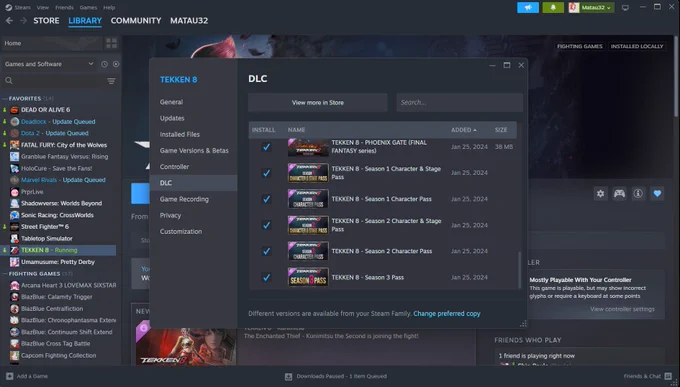Open the notifications bell icon
Screen dimensions: 680x387
point(553,7)
